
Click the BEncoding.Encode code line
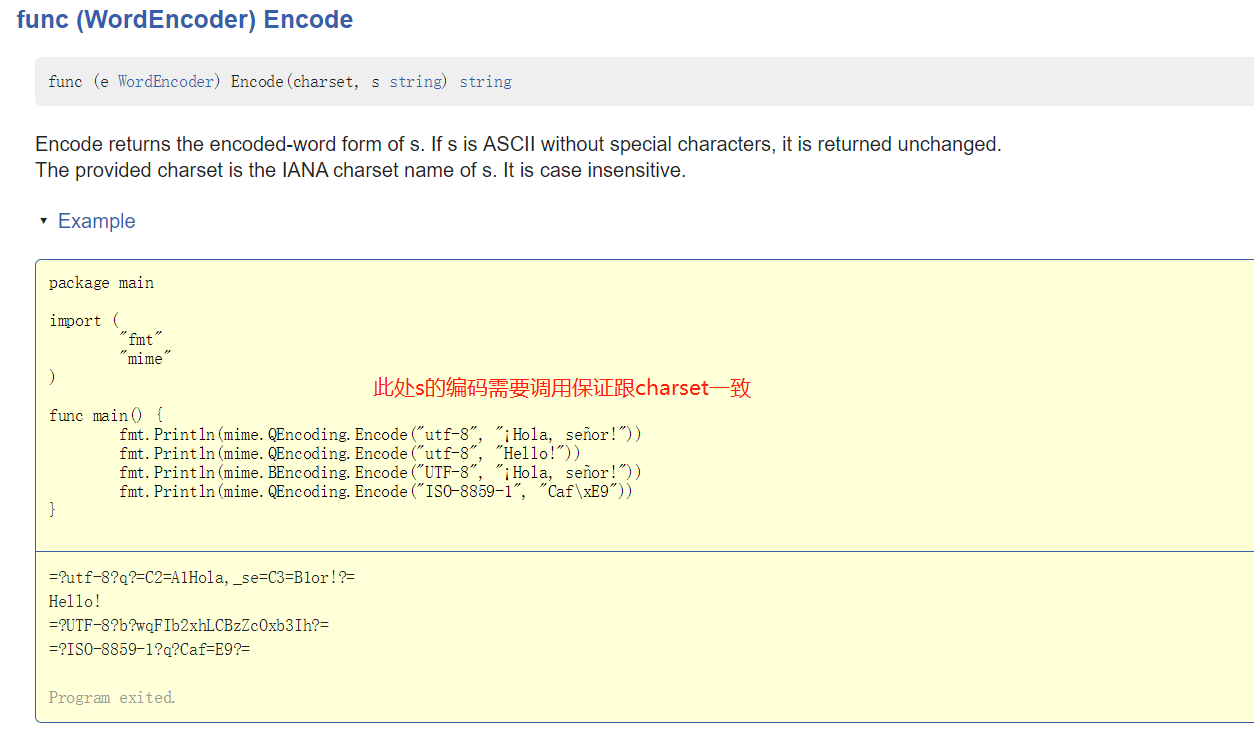(x=380, y=473)
